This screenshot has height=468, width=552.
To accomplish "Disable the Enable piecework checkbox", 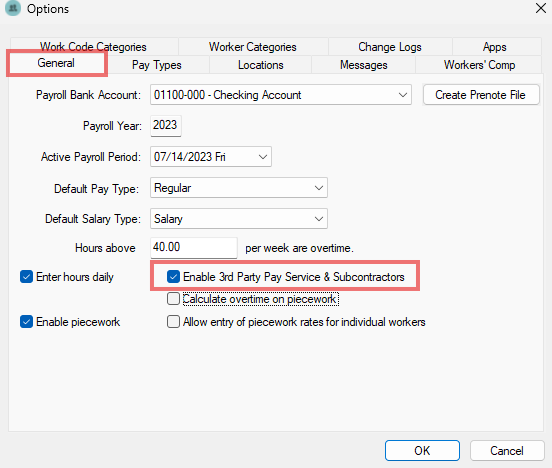I will click(x=26, y=322).
